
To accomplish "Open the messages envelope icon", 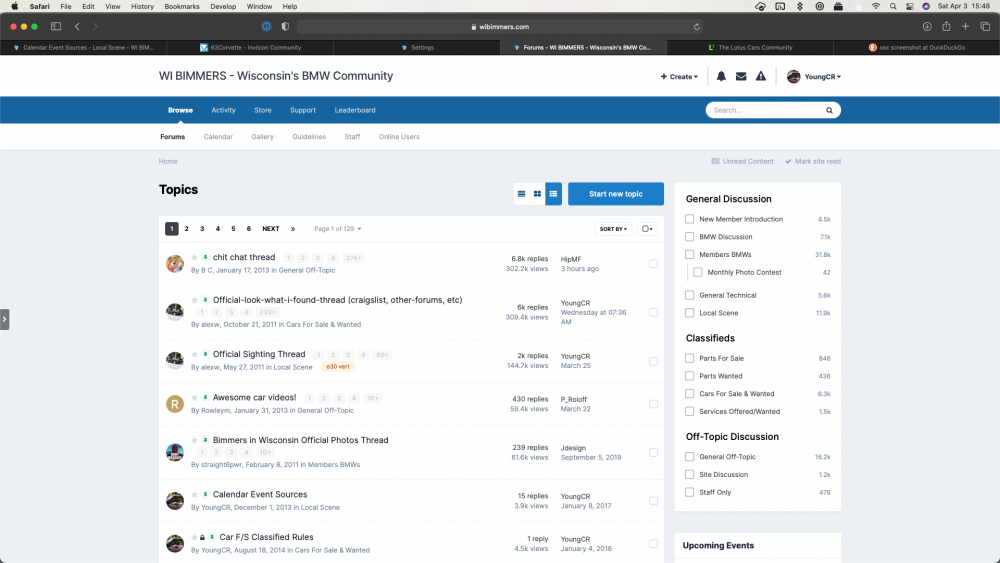I will click(741, 77).
